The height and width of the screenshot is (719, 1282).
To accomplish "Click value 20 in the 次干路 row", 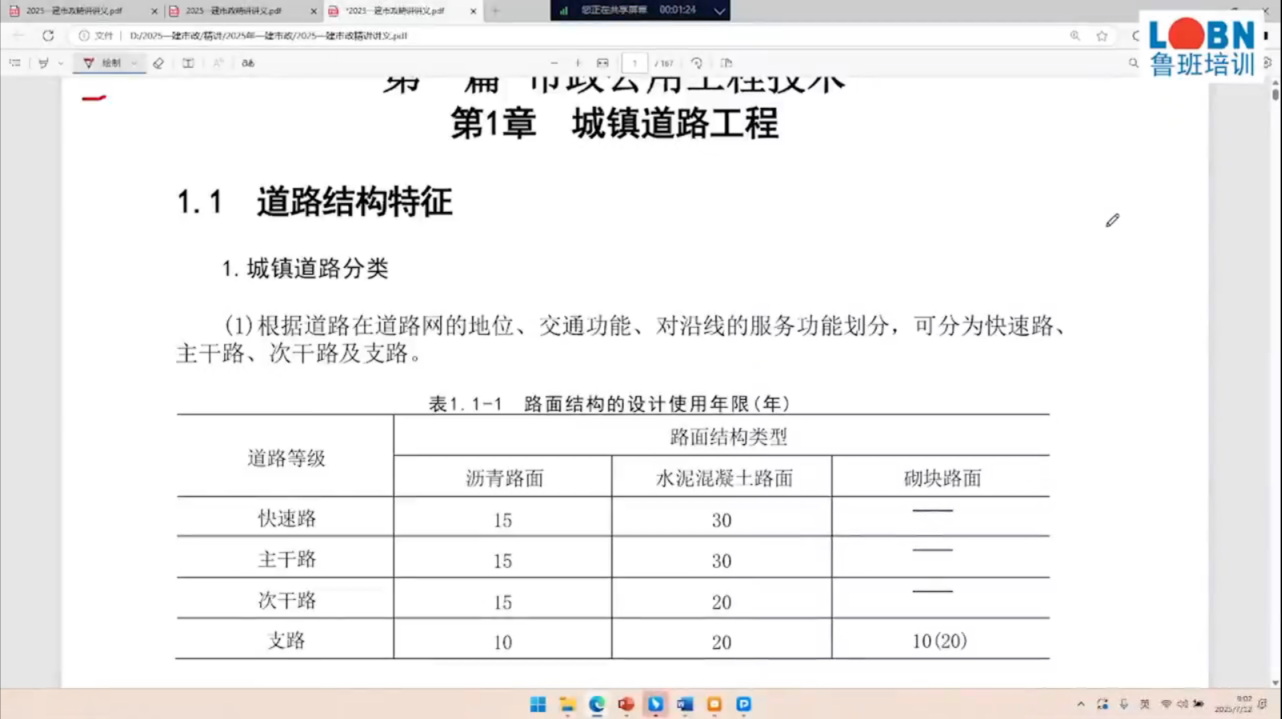I will [722, 602].
